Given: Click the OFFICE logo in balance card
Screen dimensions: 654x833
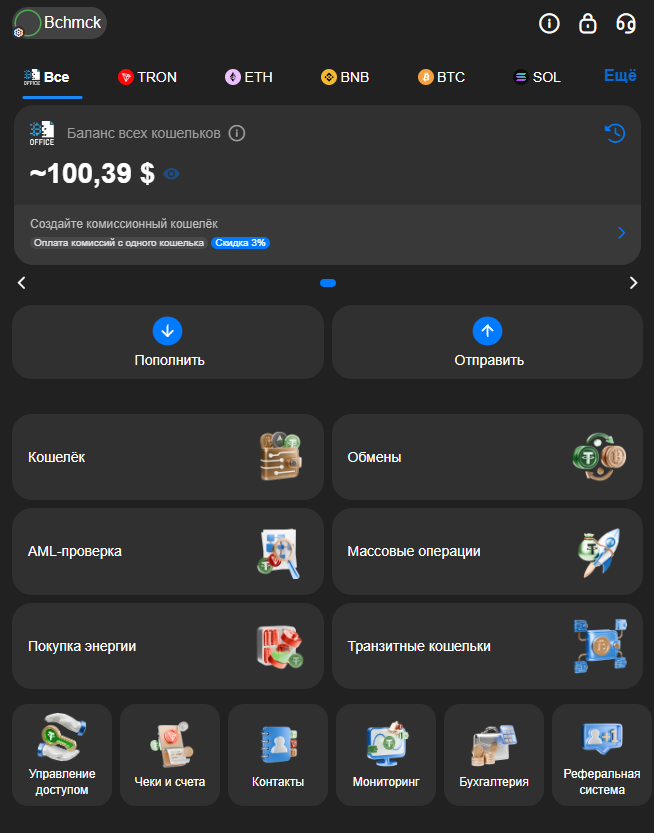Looking at the screenshot, I should (41, 133).
